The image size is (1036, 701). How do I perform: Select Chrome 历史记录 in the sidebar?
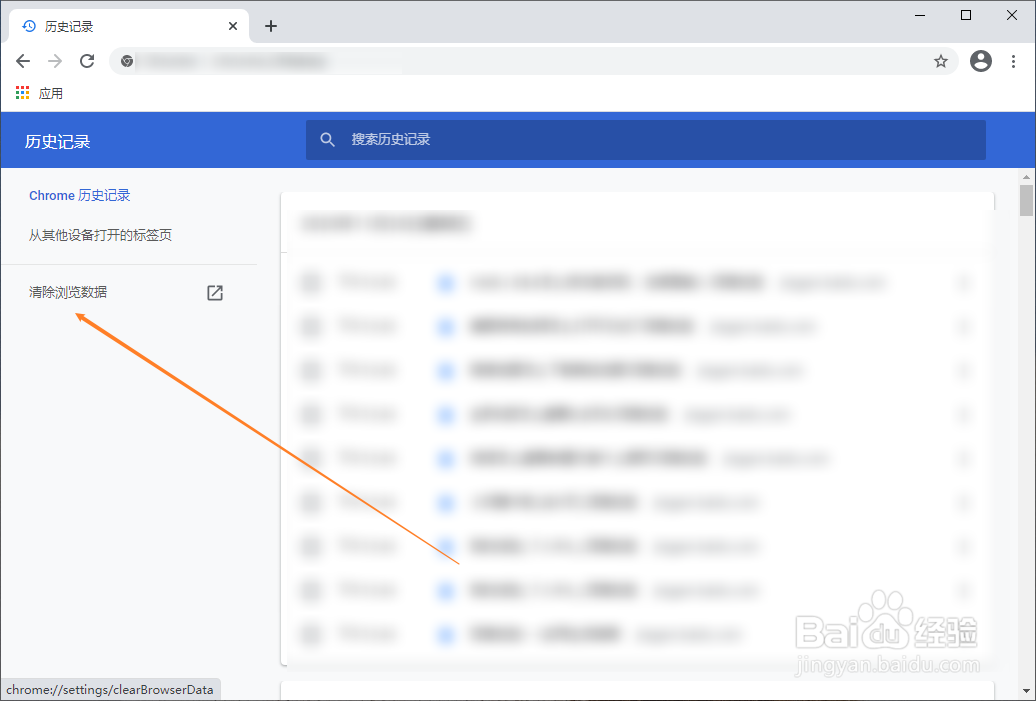click(79, 196)
